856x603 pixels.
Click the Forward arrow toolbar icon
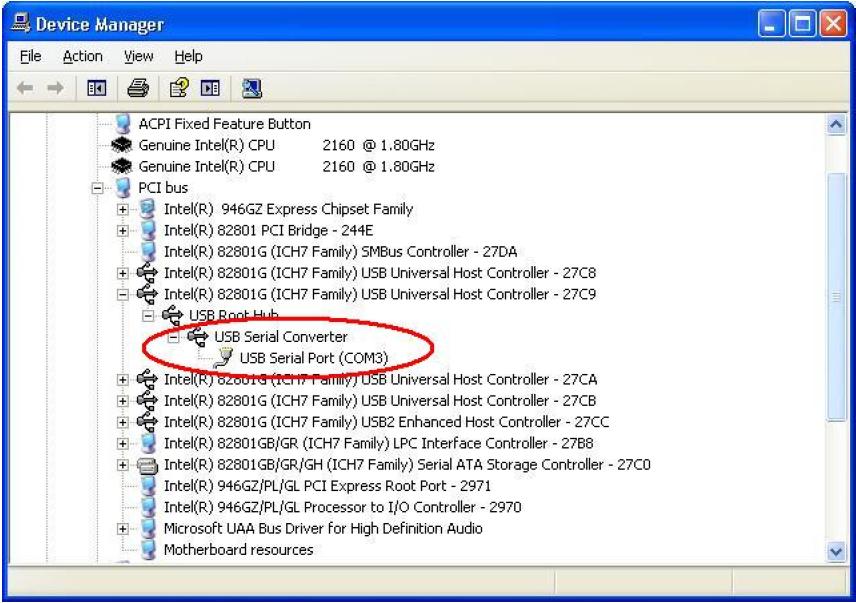tap(55, 88)
